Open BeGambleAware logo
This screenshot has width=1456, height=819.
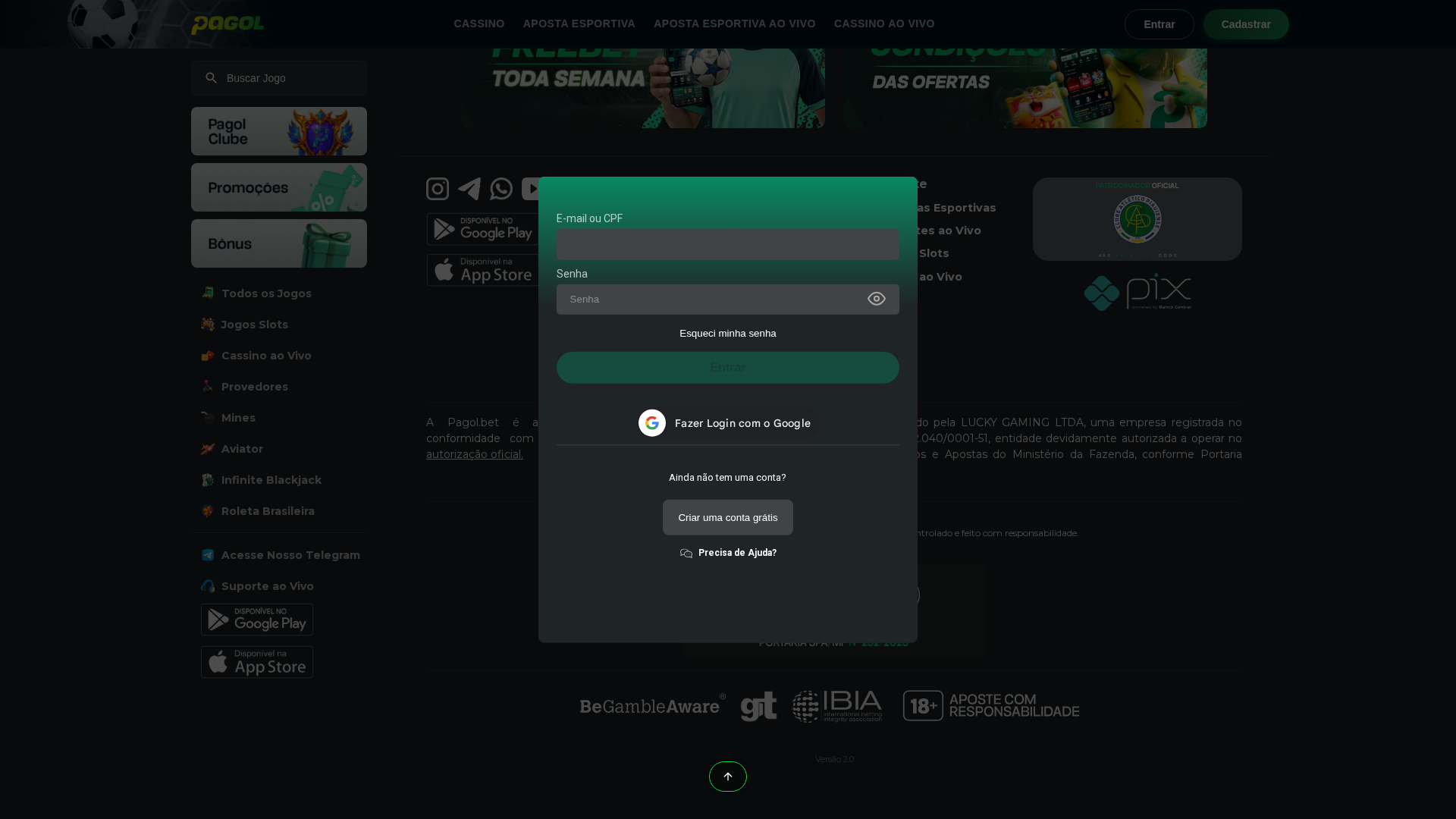[x=653, y=706]
